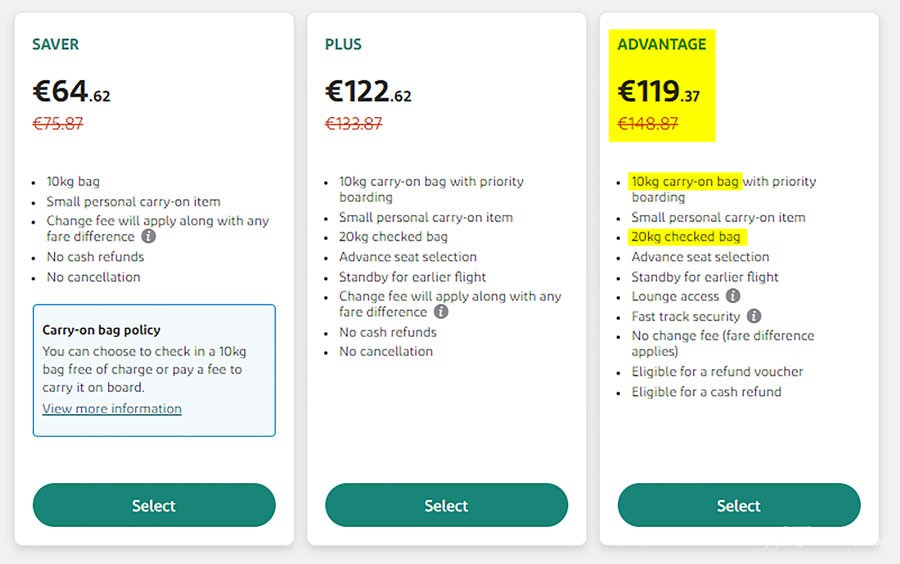
Task: Click the ADVANTAGE fare heading
Action: 662,44
